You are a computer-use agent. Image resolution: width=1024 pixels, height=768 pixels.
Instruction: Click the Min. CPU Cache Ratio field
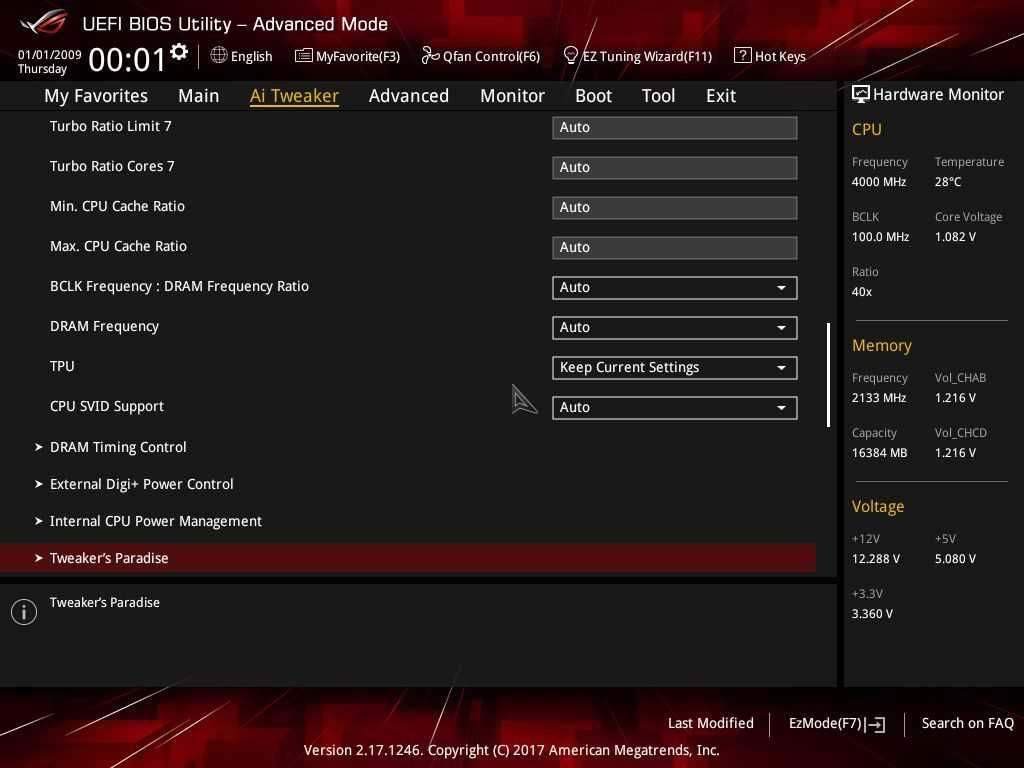(x=674, y=207)
